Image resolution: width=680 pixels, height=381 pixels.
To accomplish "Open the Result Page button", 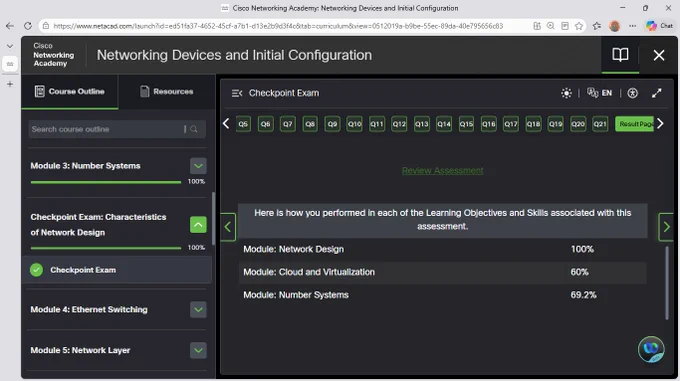I will pos(634,124).
